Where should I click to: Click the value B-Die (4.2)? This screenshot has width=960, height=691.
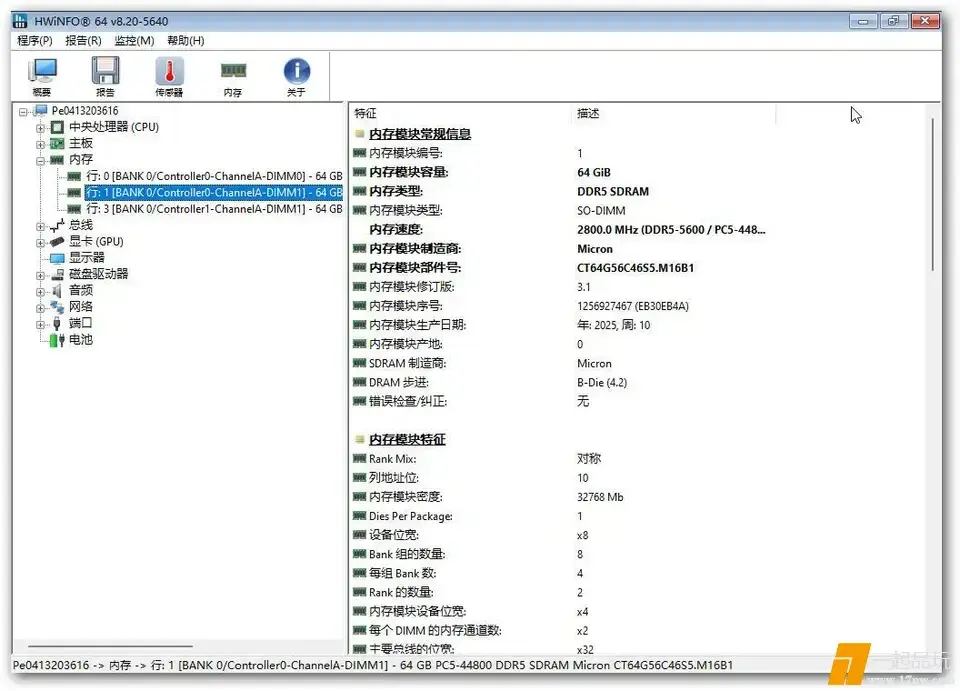click(x=602, y=383)
